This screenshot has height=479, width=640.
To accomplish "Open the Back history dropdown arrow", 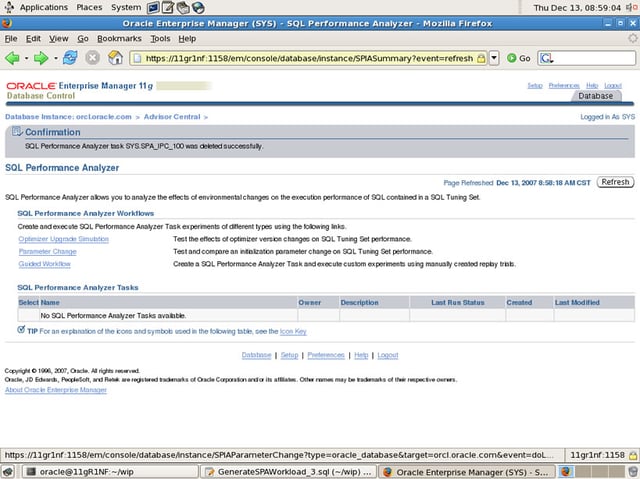I will click(x=27, y=58).
